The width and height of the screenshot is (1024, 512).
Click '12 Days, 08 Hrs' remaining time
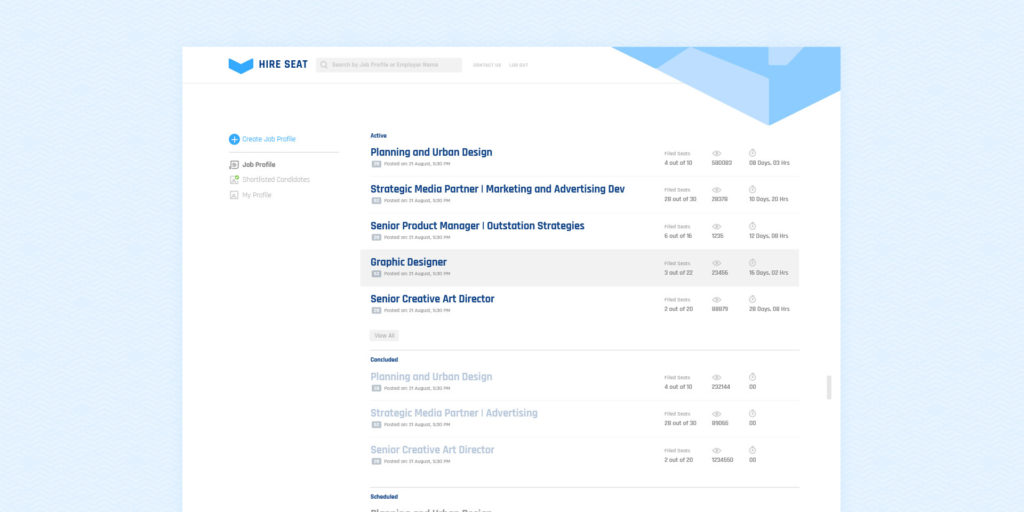click(x=769, y=236)
